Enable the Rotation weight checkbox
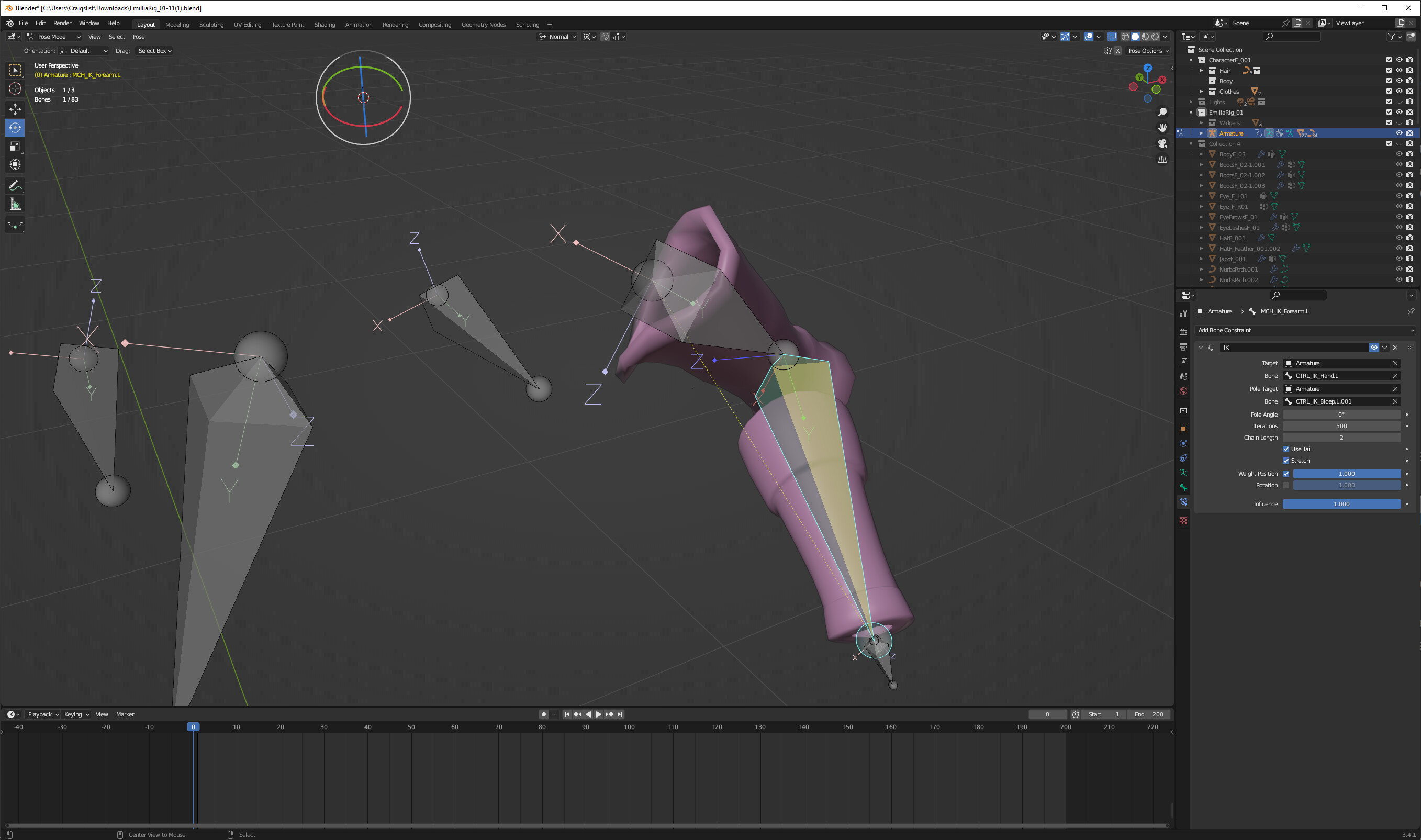Screen dimensions: 1421x840 (x=1286, y=485)
